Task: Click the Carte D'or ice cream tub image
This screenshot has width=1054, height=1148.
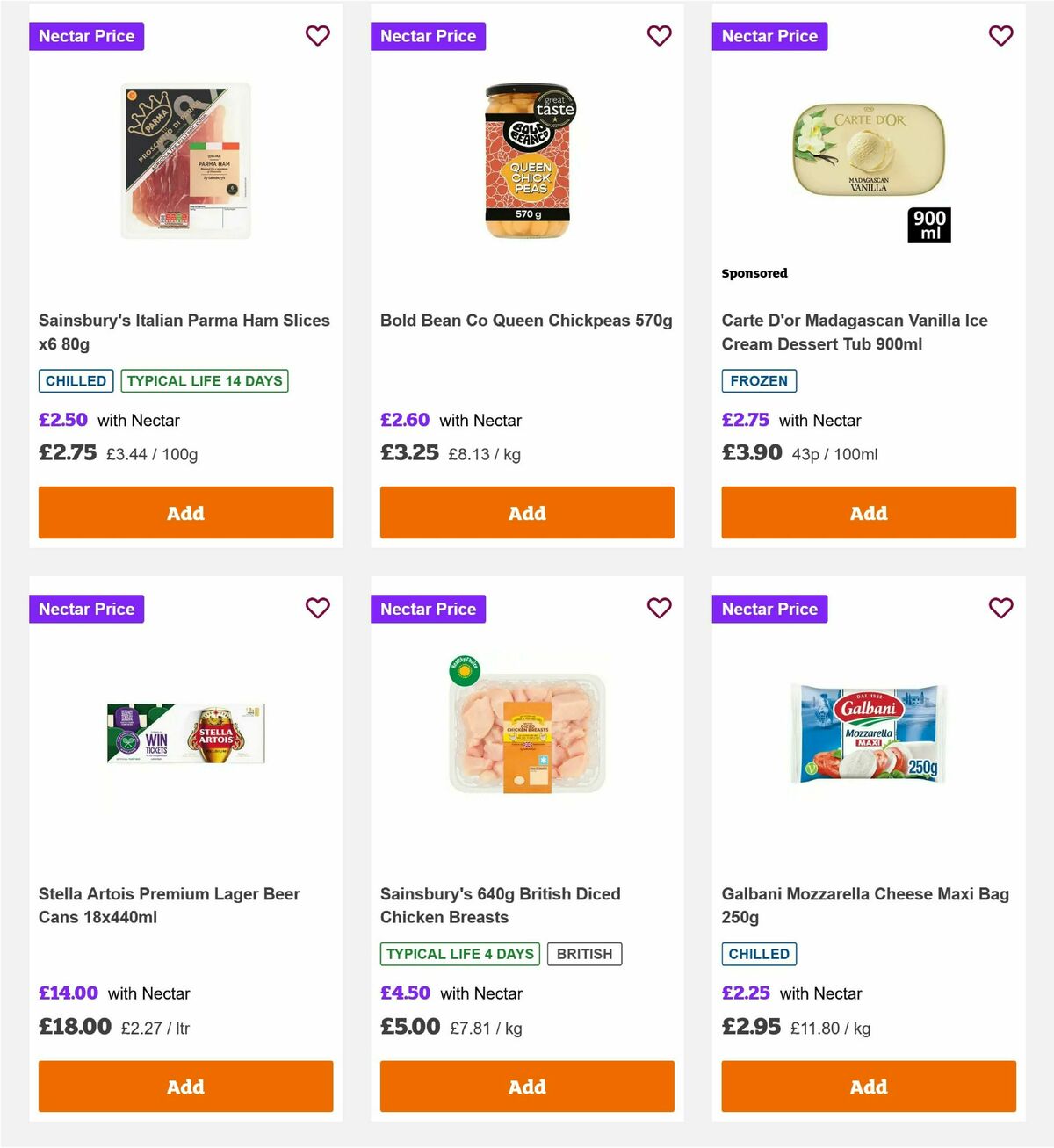Action: click(x=868, y=149)
